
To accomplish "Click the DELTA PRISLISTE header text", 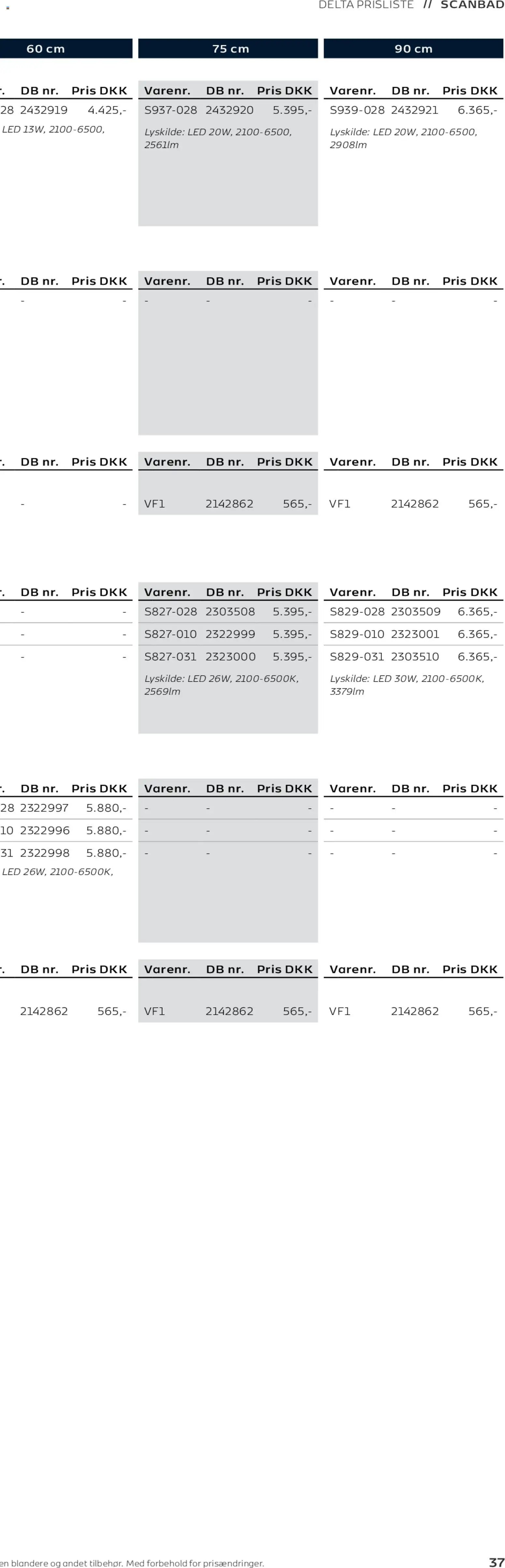I will [366, 5].
